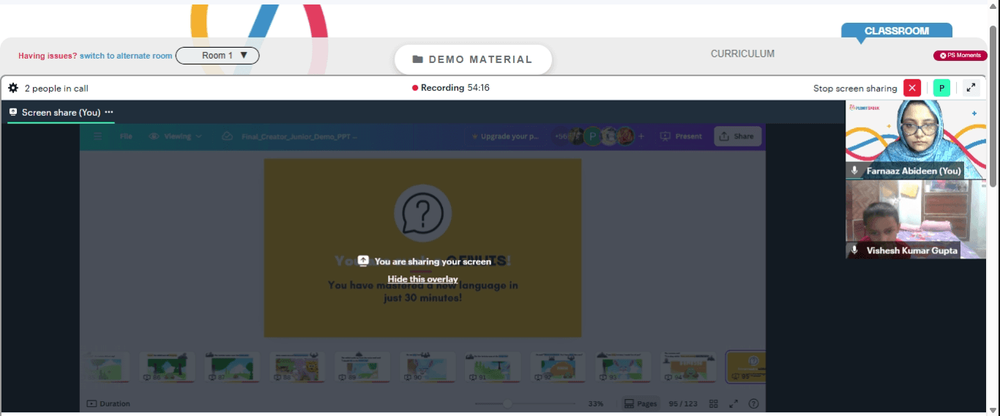
Task: Click scrollbar down arrow
Action: pos(994,412)
